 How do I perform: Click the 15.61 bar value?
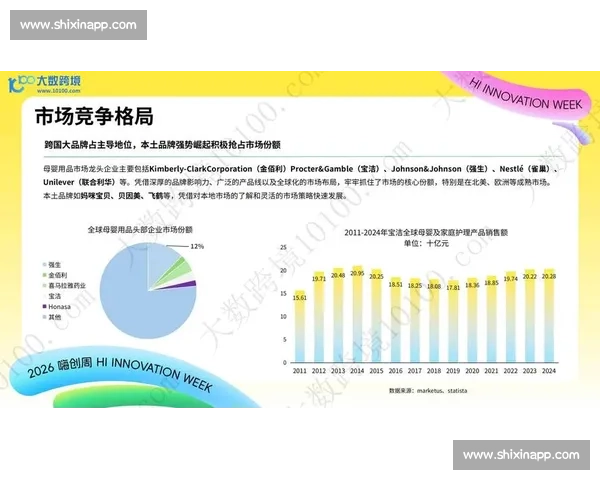(x=300, y=297)
